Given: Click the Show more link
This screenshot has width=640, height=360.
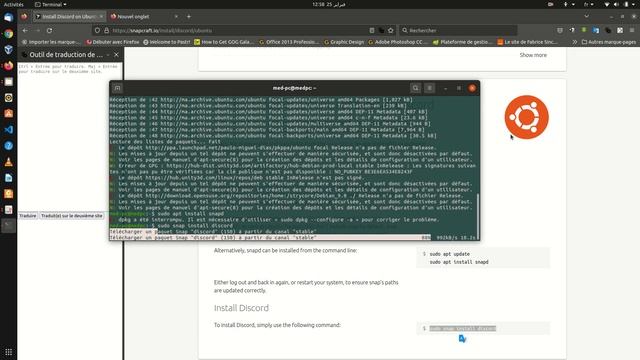Looking at the screenshot, I should pyautogui.click(x=533, y=55).
